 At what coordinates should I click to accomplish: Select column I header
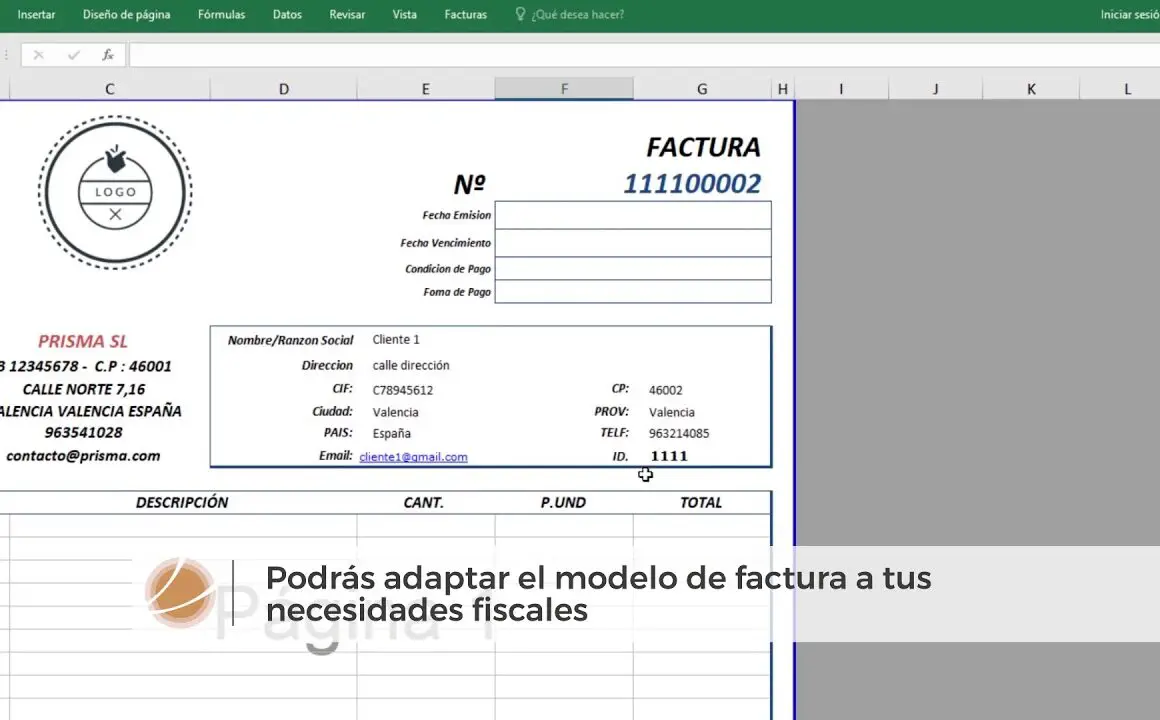tap(841, 89)
